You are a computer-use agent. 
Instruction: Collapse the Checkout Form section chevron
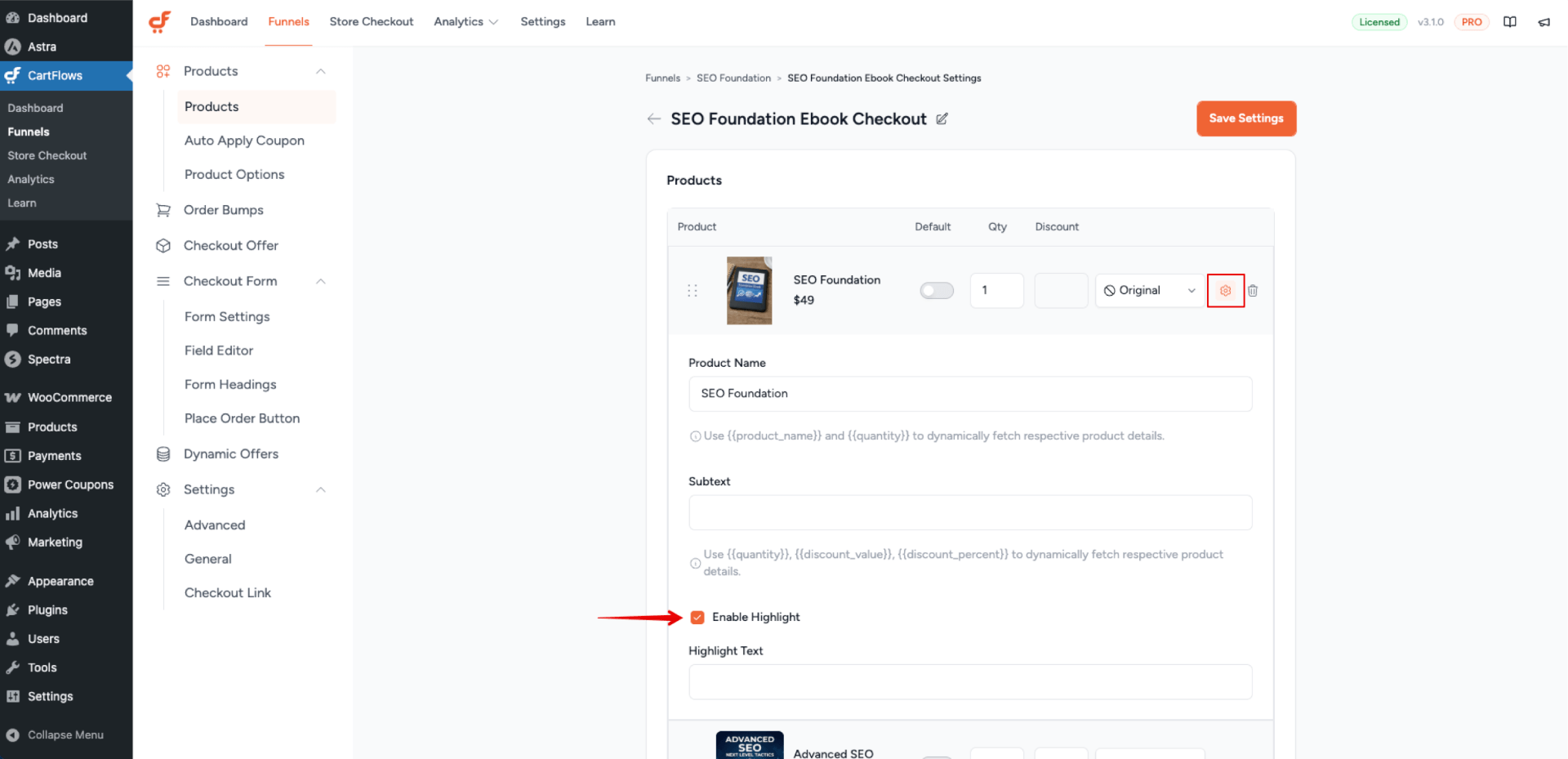(x=321, y=281)
